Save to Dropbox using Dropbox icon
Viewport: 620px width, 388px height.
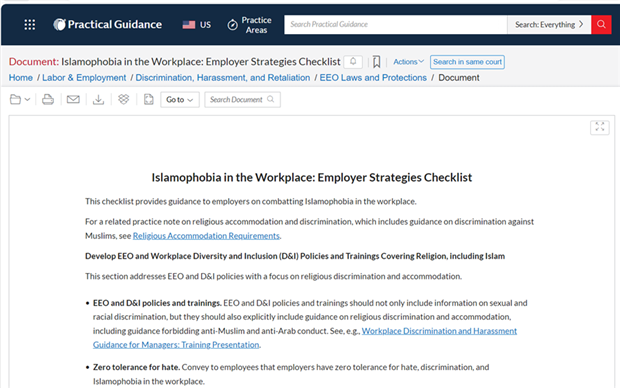pyautogui.click(x=124, y=99)
